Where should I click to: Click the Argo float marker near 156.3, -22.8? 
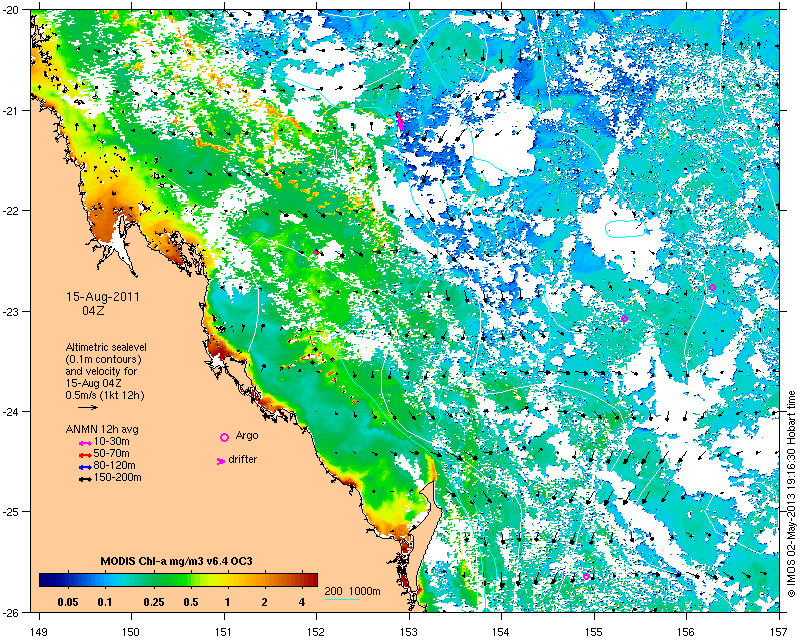tap(712, 287)
